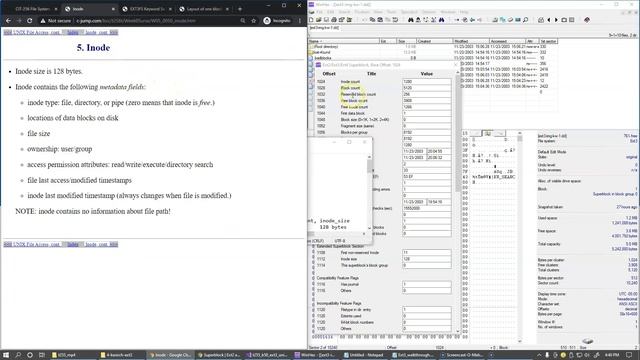Click Notepad horizontal scrollbar right arrow
The width and height of the screenshot is (640, 360).
point(364,234)
